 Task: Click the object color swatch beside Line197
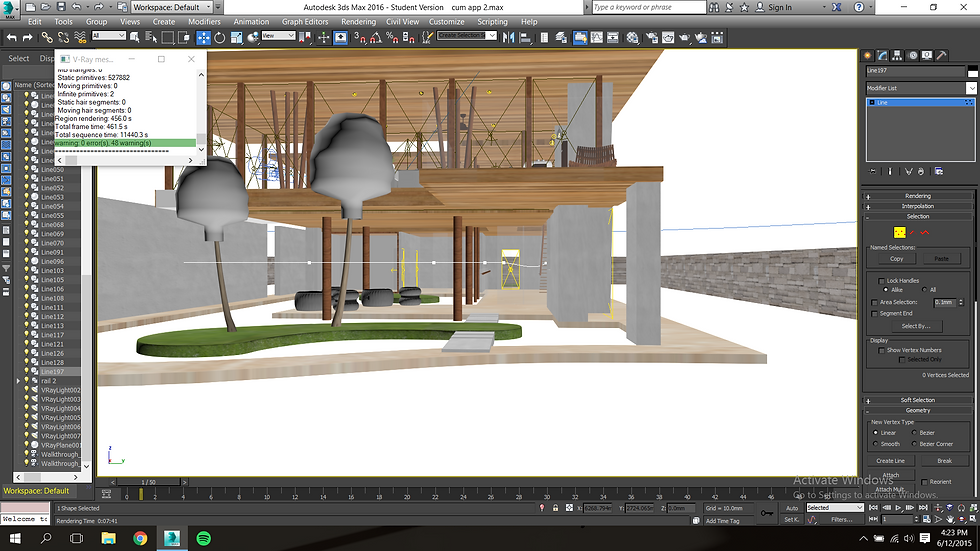point(972,71)
